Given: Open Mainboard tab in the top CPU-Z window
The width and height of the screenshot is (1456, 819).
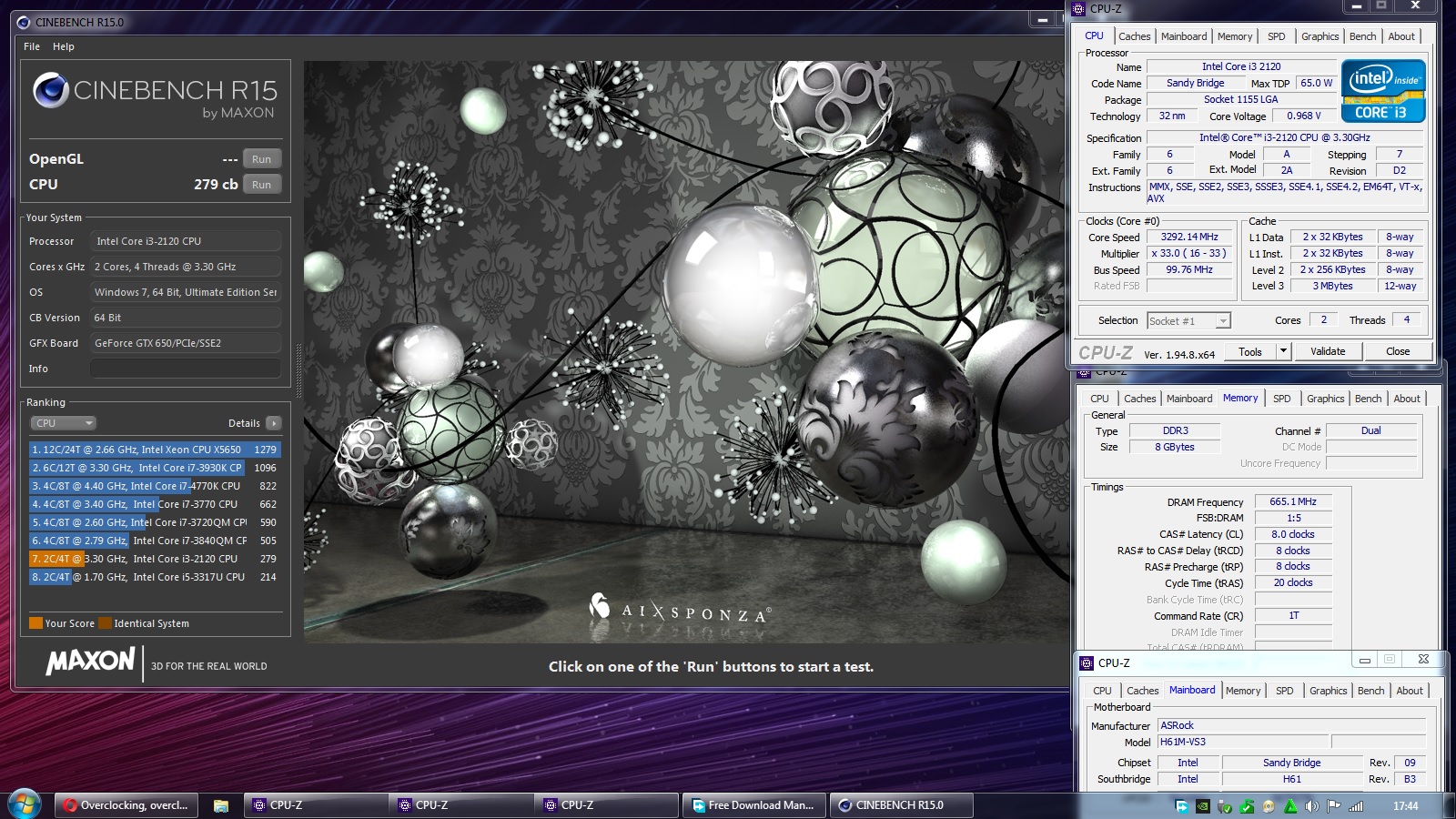Looking at the screenshot, I should pos(1184,36).
